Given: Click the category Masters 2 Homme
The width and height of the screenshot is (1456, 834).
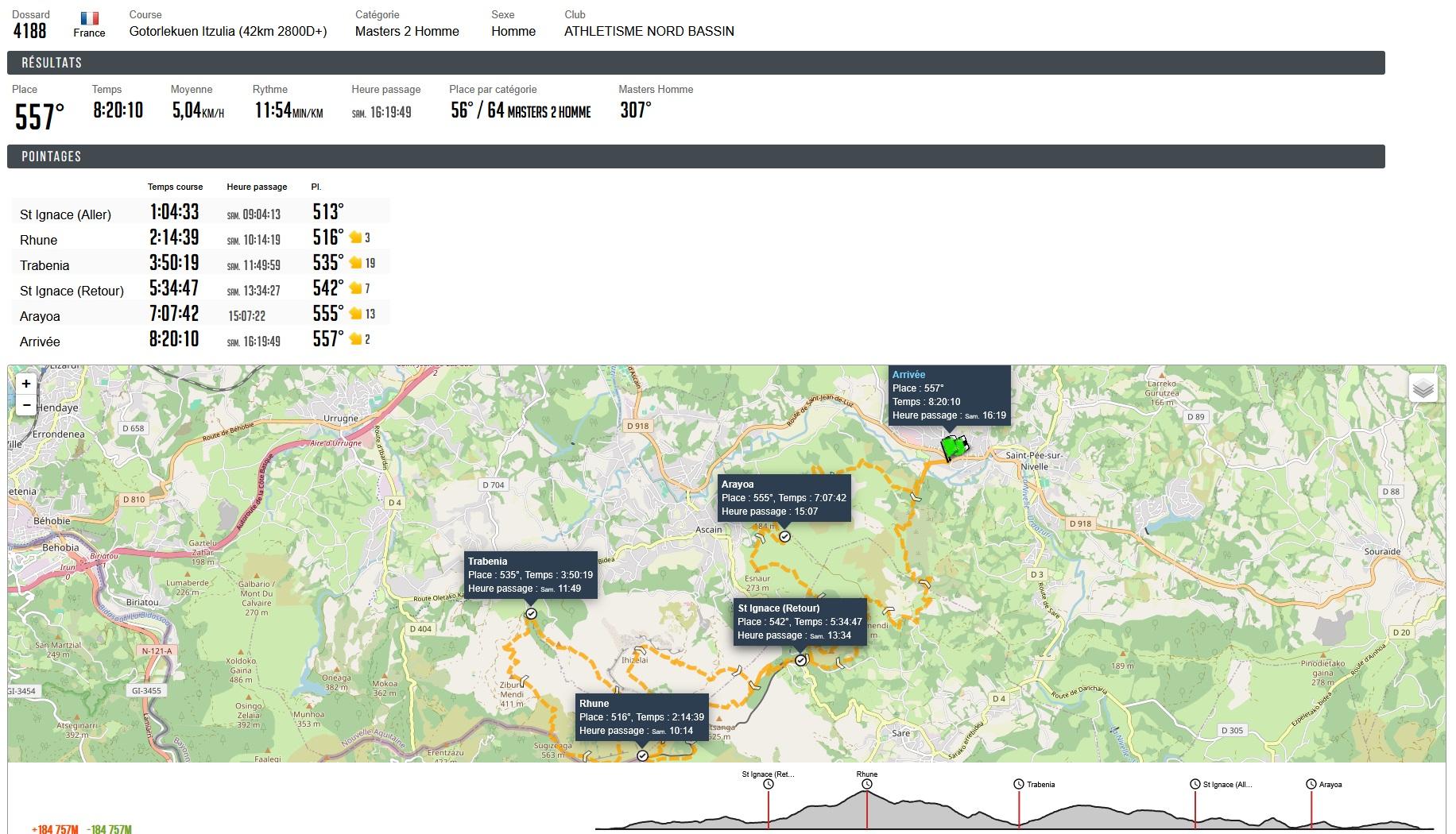Looking at the screenshot, I should click(x=407, y=31).
